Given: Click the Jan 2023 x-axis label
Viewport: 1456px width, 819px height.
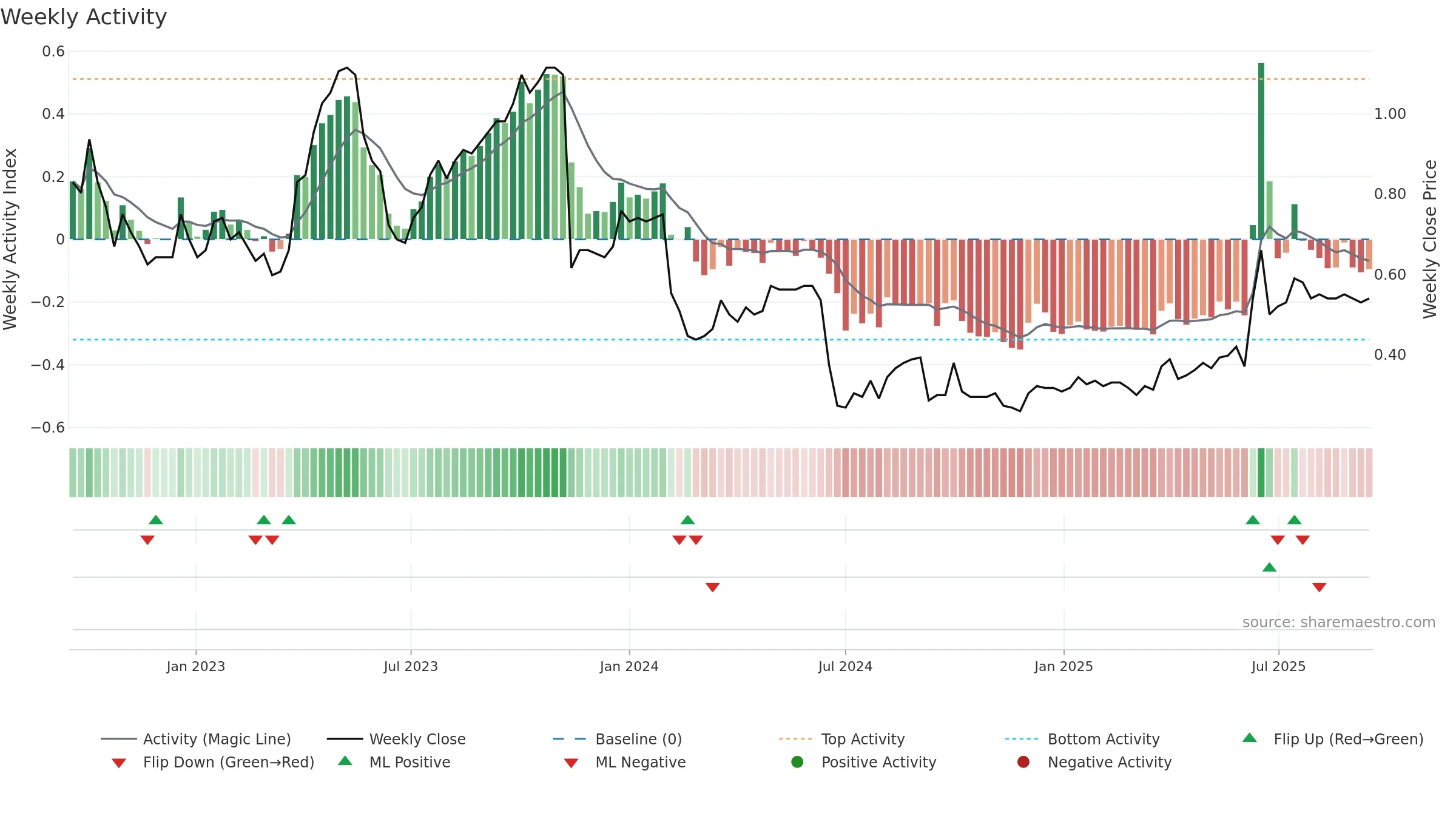Looking at the screenshot, I should pyautogui.click(x=196, y=666).
